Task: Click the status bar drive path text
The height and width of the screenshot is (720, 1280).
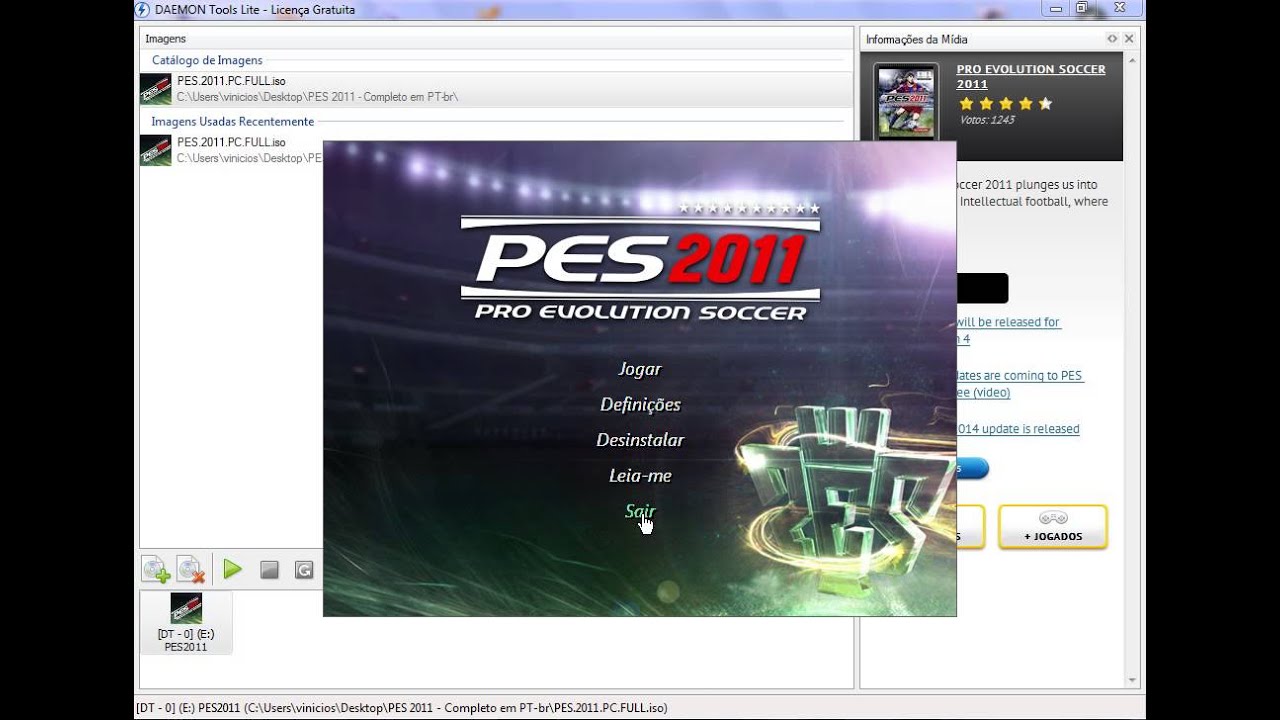Action: [401, 708]
